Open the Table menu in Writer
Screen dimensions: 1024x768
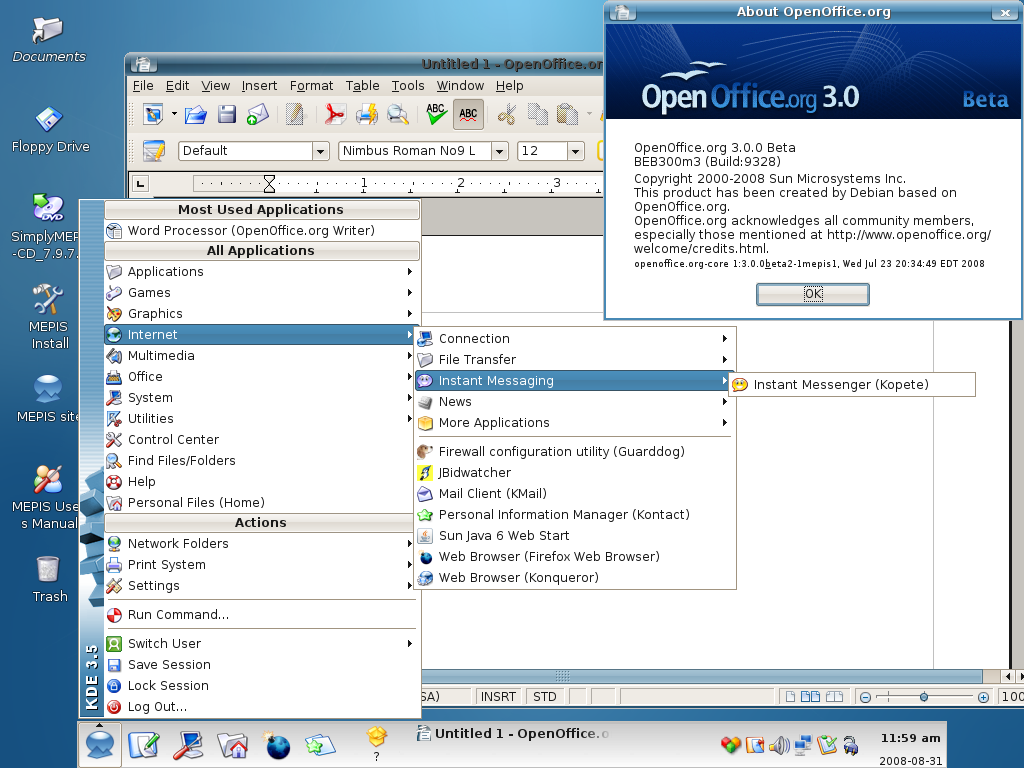(x=362, y=86)
